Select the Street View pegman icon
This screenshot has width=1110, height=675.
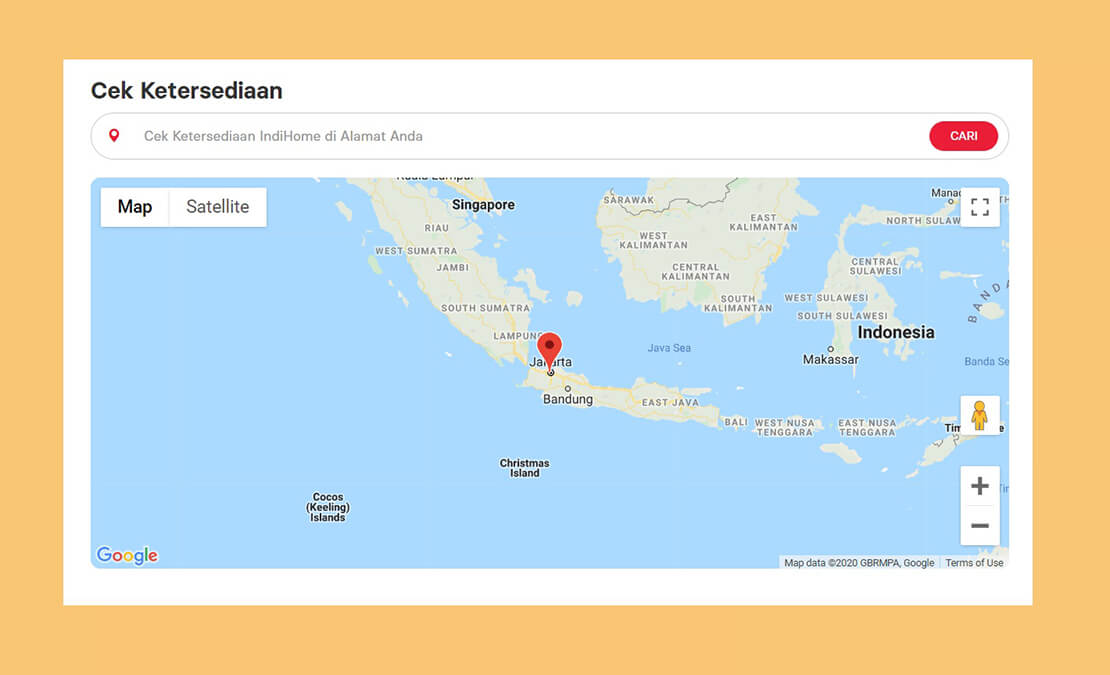980,415
